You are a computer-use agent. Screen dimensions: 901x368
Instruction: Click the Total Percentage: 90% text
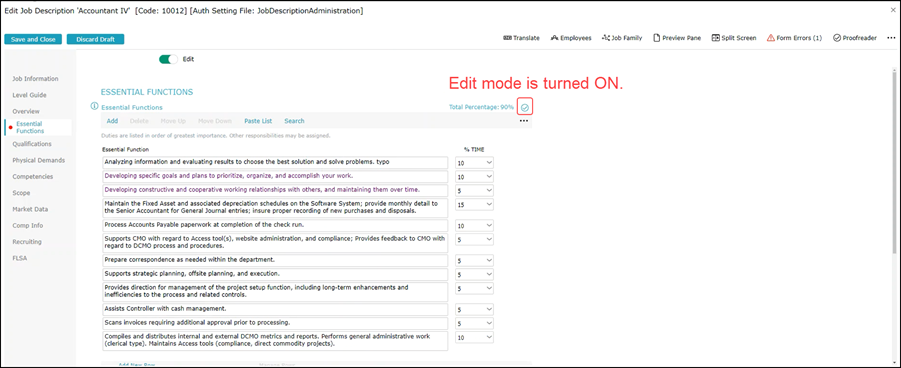click(x=482, y=107)
